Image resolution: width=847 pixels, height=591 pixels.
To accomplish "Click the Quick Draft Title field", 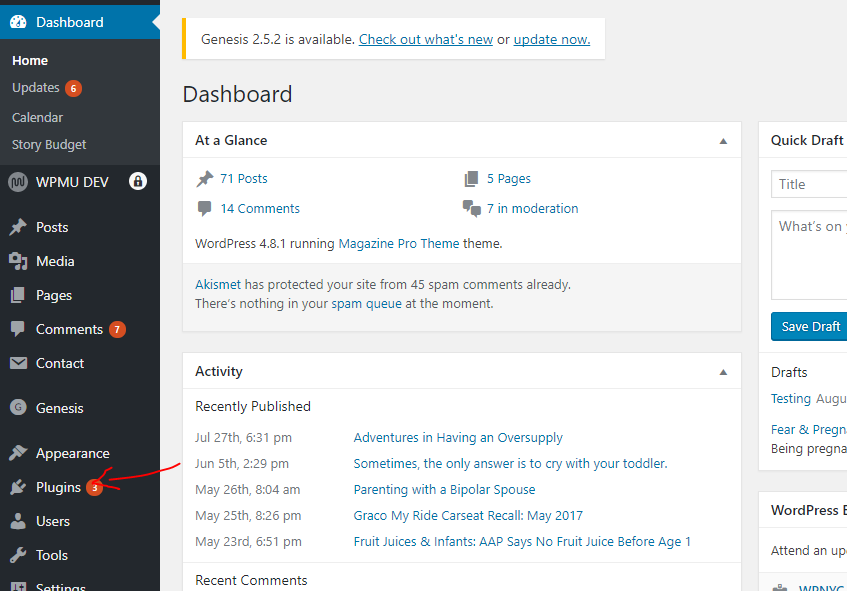I will coord(810,184).
